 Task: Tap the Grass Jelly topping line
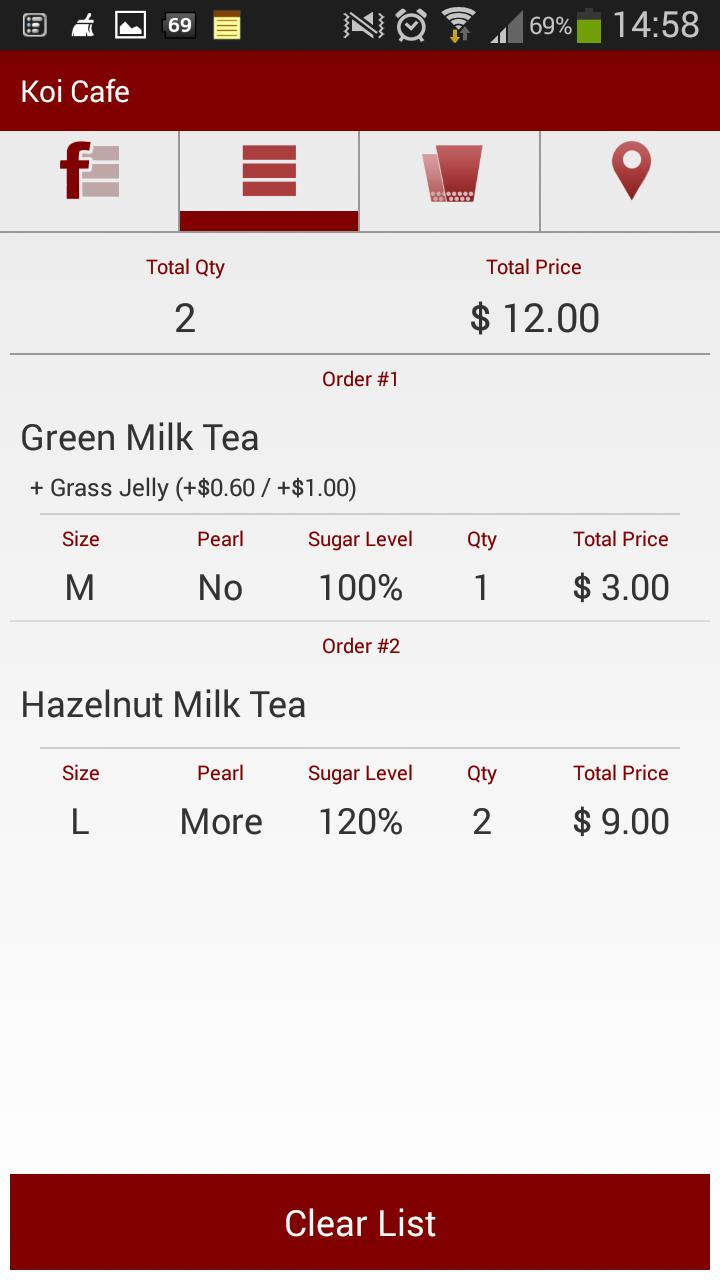coord(193,488)
